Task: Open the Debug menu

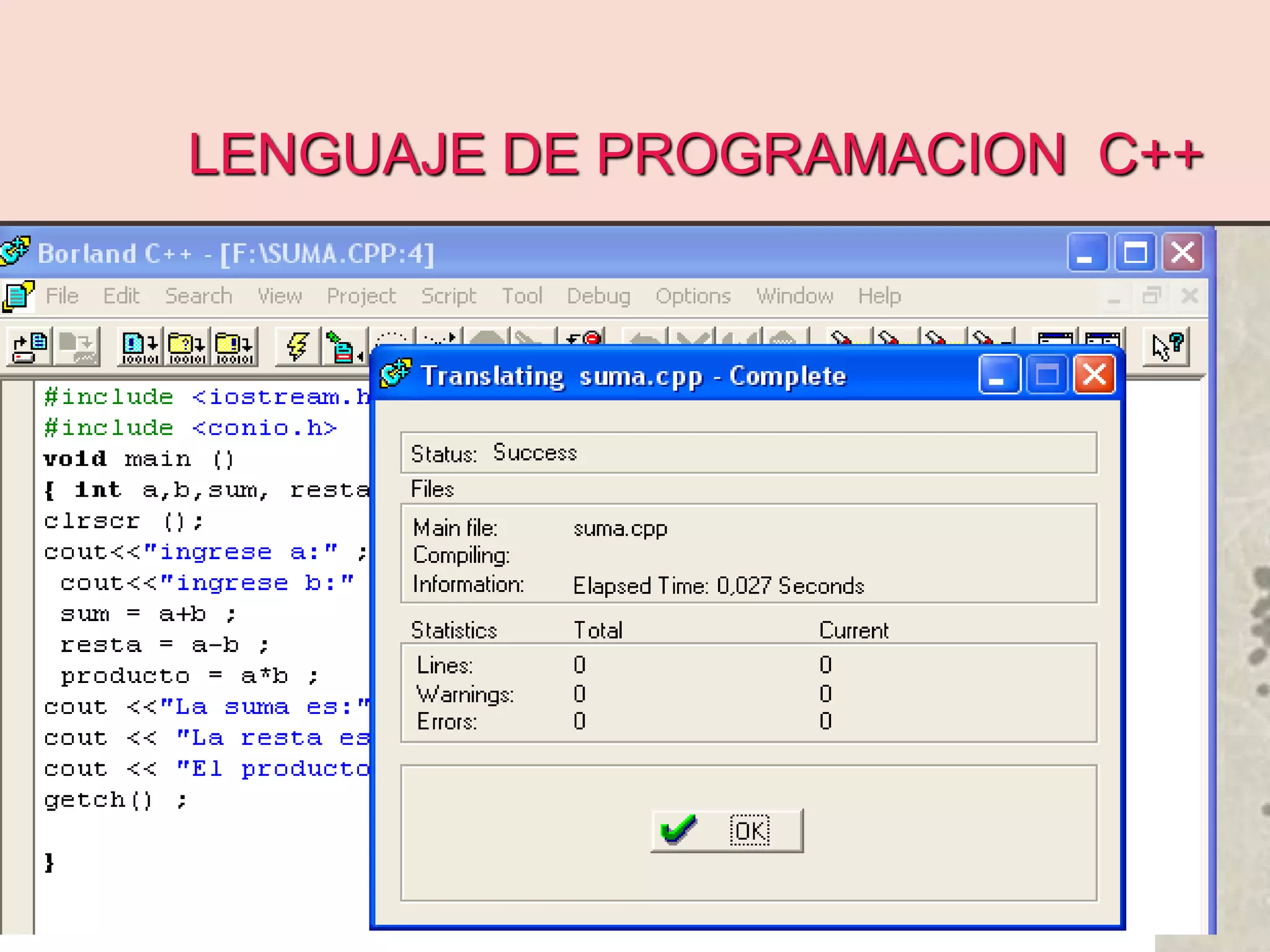Action: pyautogui.click(x=598, y=296)
